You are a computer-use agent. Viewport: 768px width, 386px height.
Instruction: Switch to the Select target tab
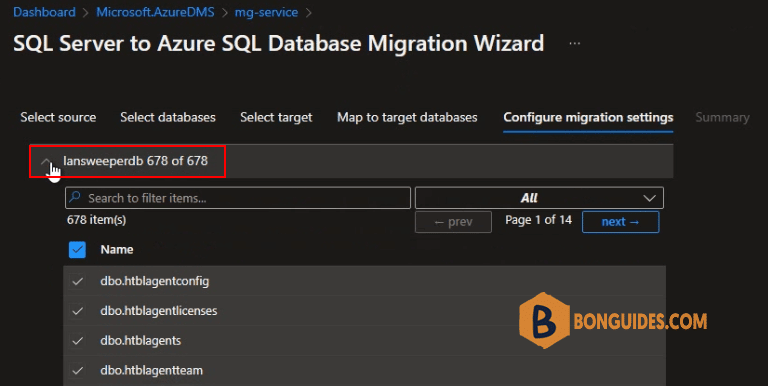tap(276, 118)
